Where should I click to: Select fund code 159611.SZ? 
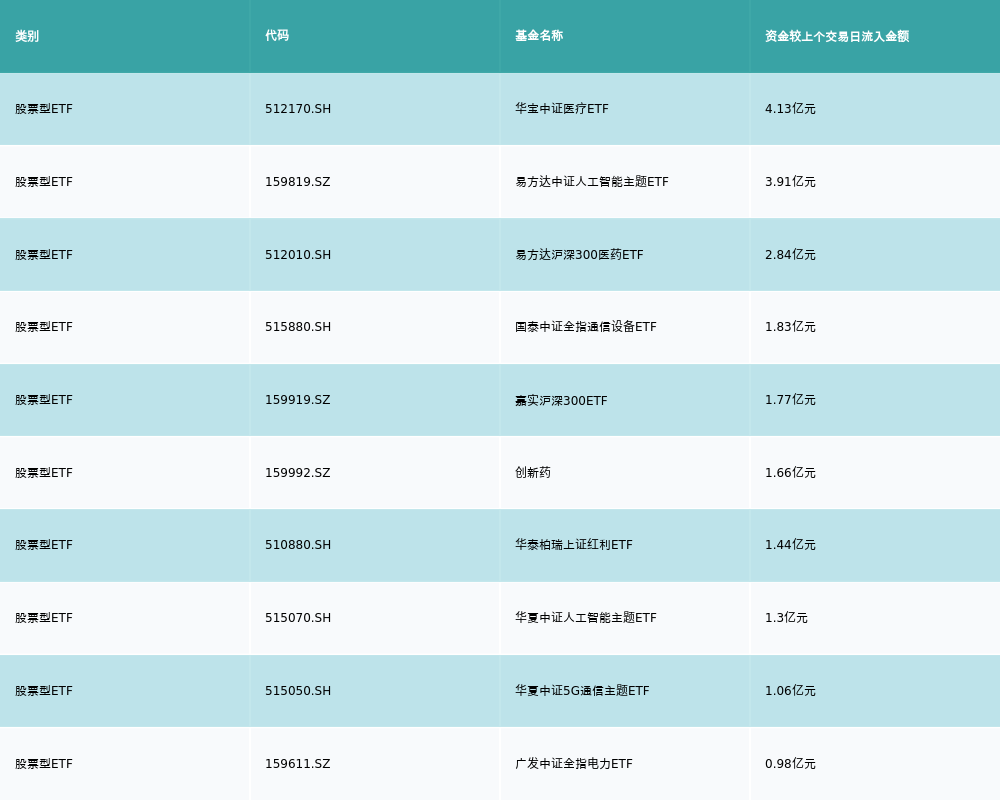point(297,764)
